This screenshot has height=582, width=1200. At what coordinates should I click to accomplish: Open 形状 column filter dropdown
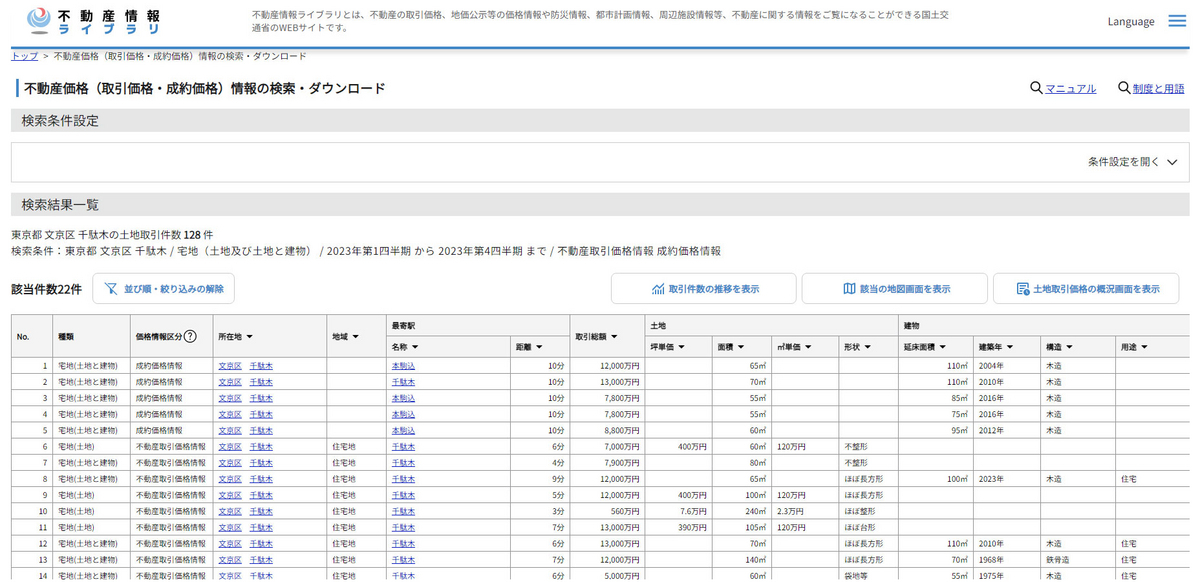(866, 347)
